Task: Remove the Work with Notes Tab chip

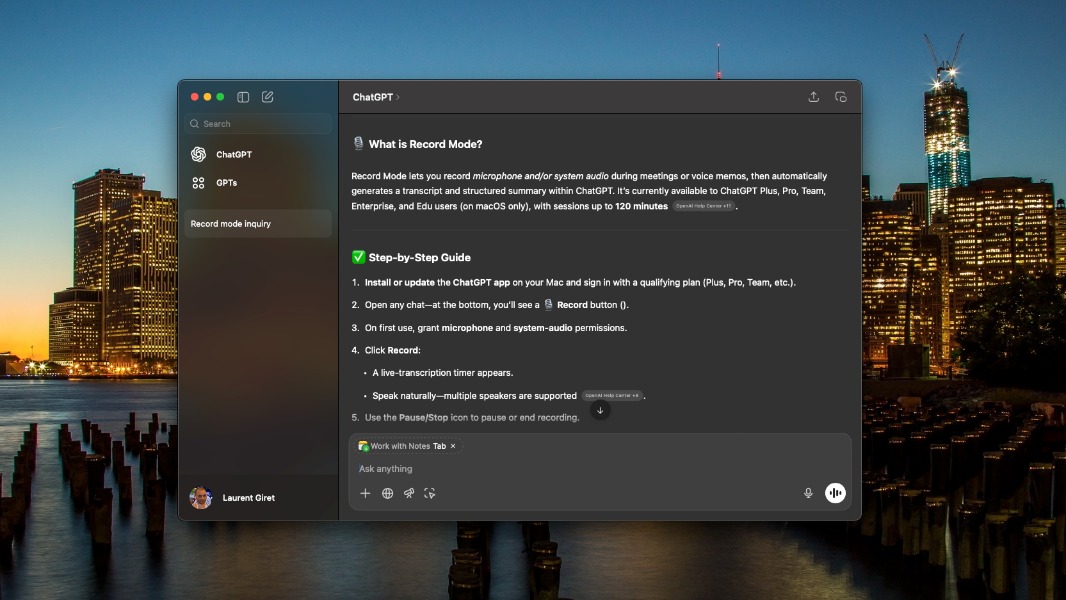Action: click(455, 445)
